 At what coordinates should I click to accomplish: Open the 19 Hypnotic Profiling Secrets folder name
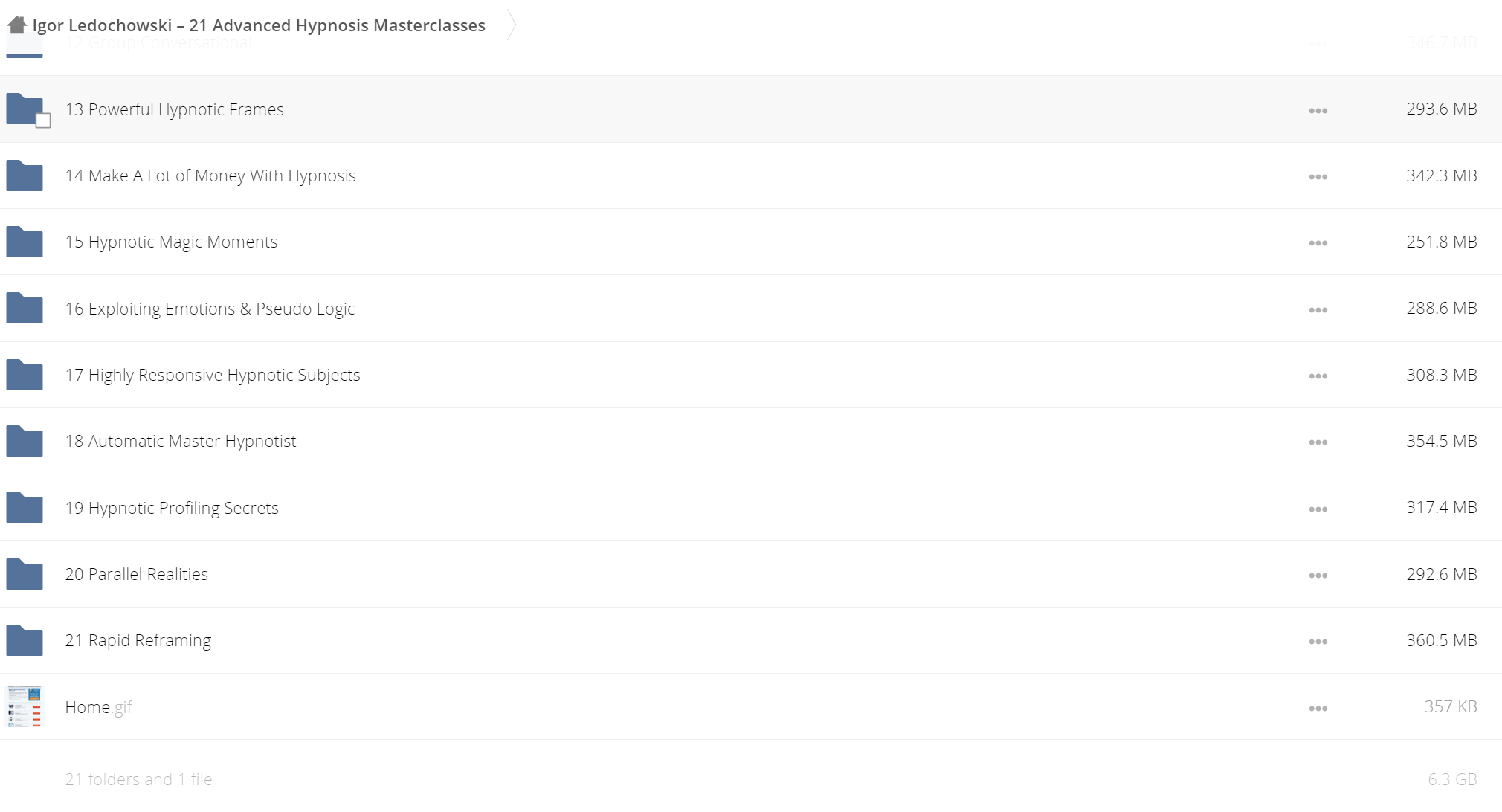pyautogui.click(x=172, y=508)
